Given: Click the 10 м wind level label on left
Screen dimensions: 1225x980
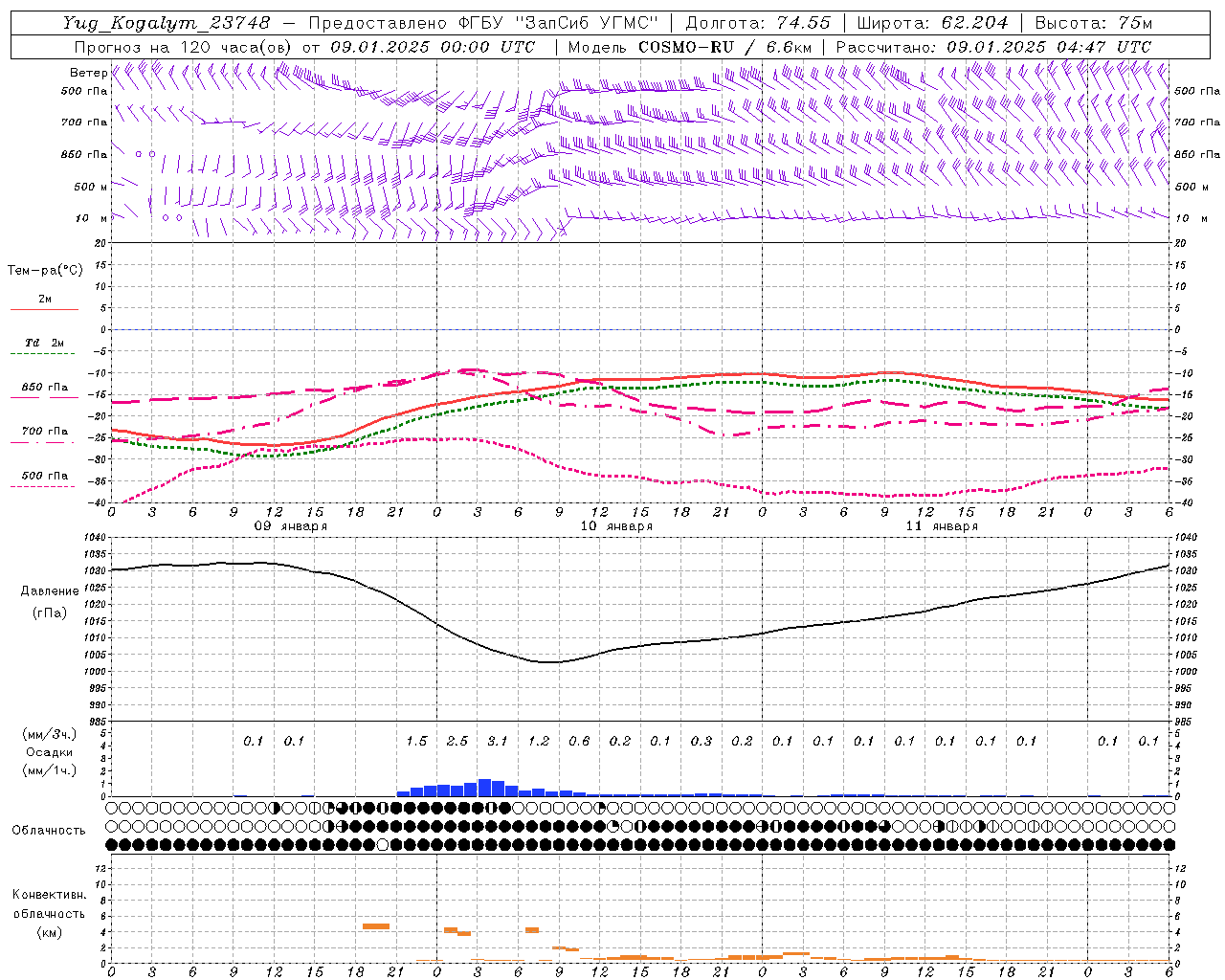Looking at the screenshot, I should 91,218.
